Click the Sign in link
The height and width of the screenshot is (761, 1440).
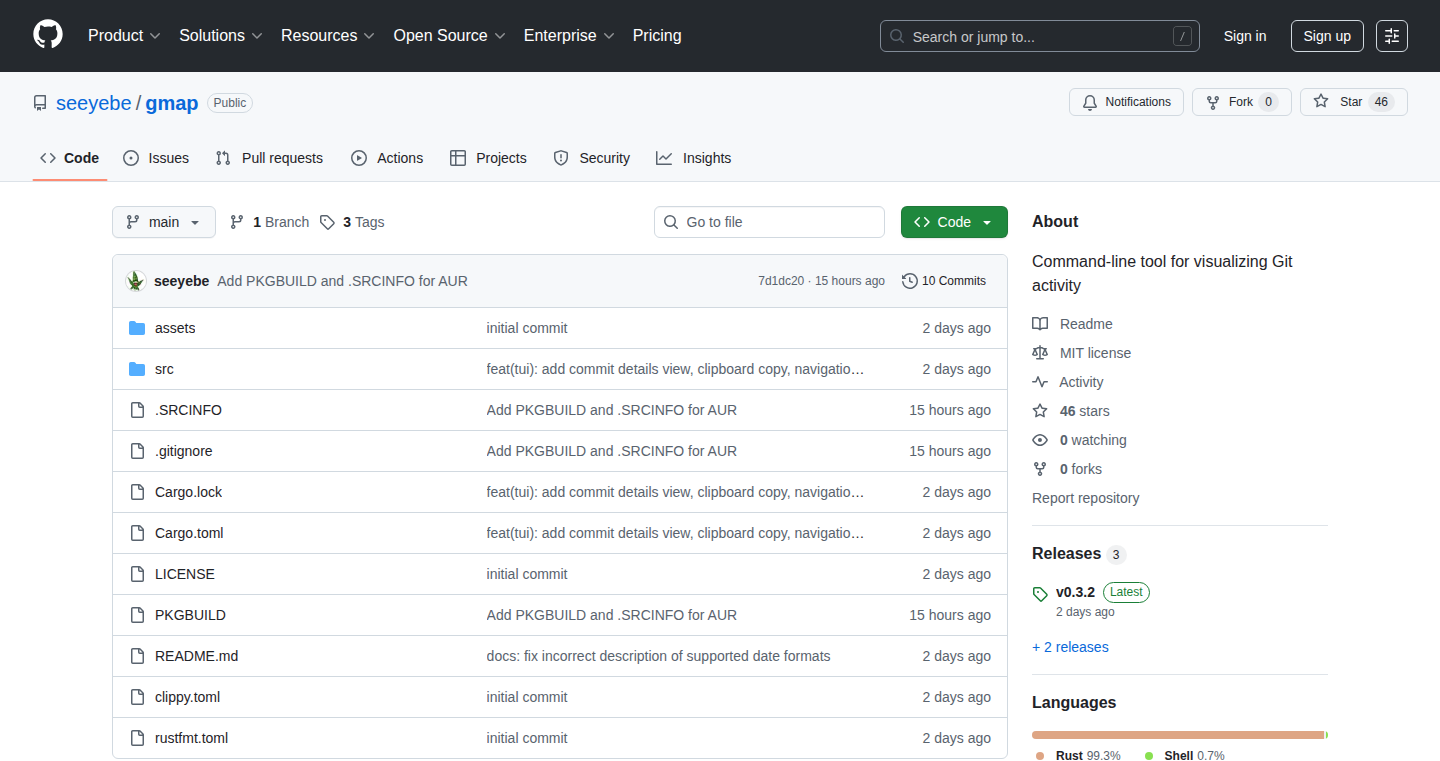pyautogui.click(x=1245, y=36)
